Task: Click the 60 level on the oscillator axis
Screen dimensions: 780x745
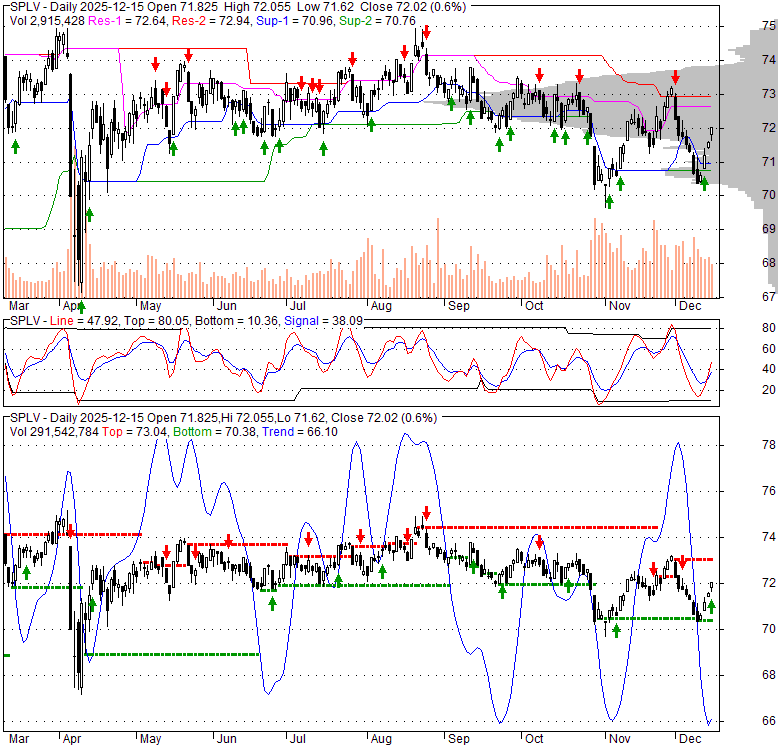Action: coord(769,349)
